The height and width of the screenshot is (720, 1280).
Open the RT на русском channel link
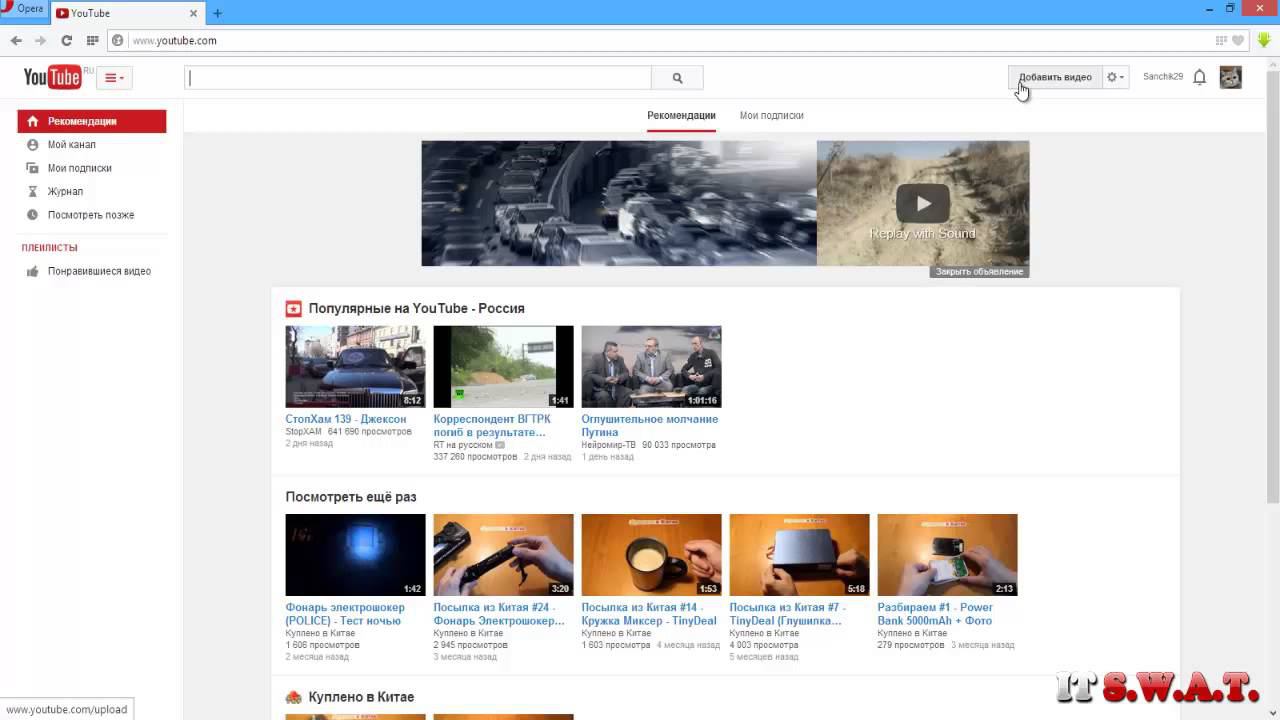click(463, 445)
